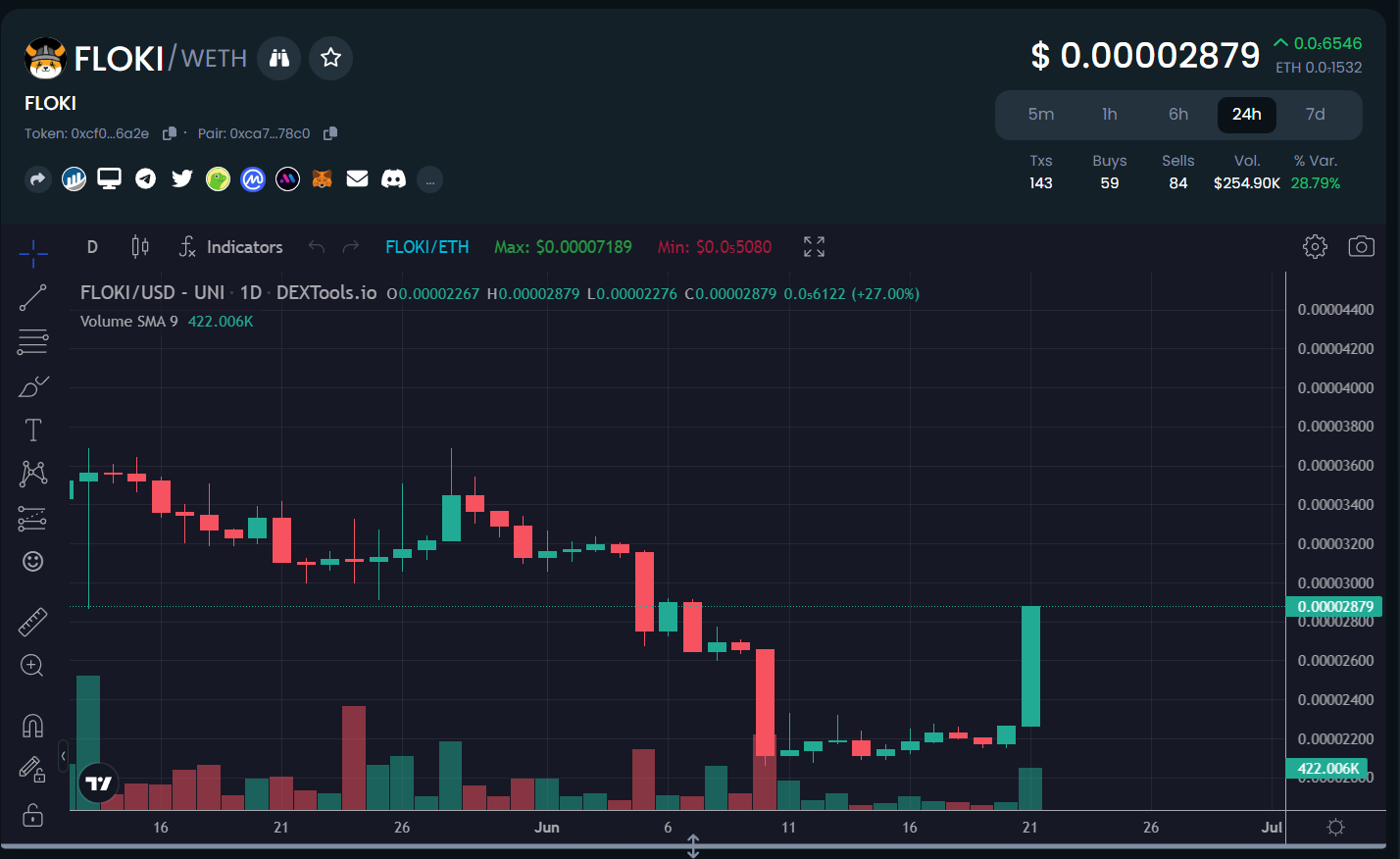Image resolution: width=1400 pixels, height=859 pixels.
Task: Click the Sells count 84
Action: (1178, 183)
